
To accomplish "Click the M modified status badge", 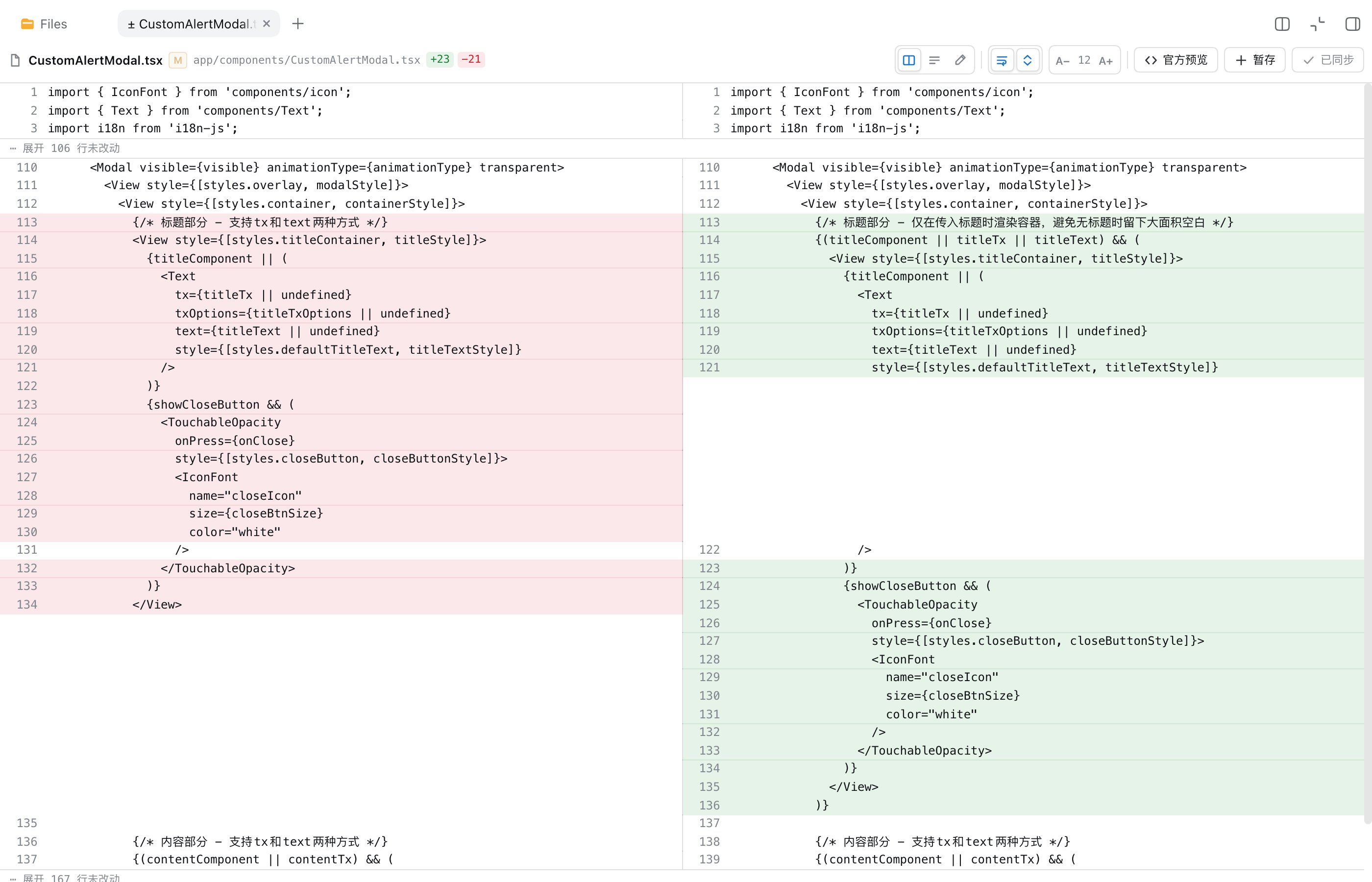I will (x=177, y=60).
